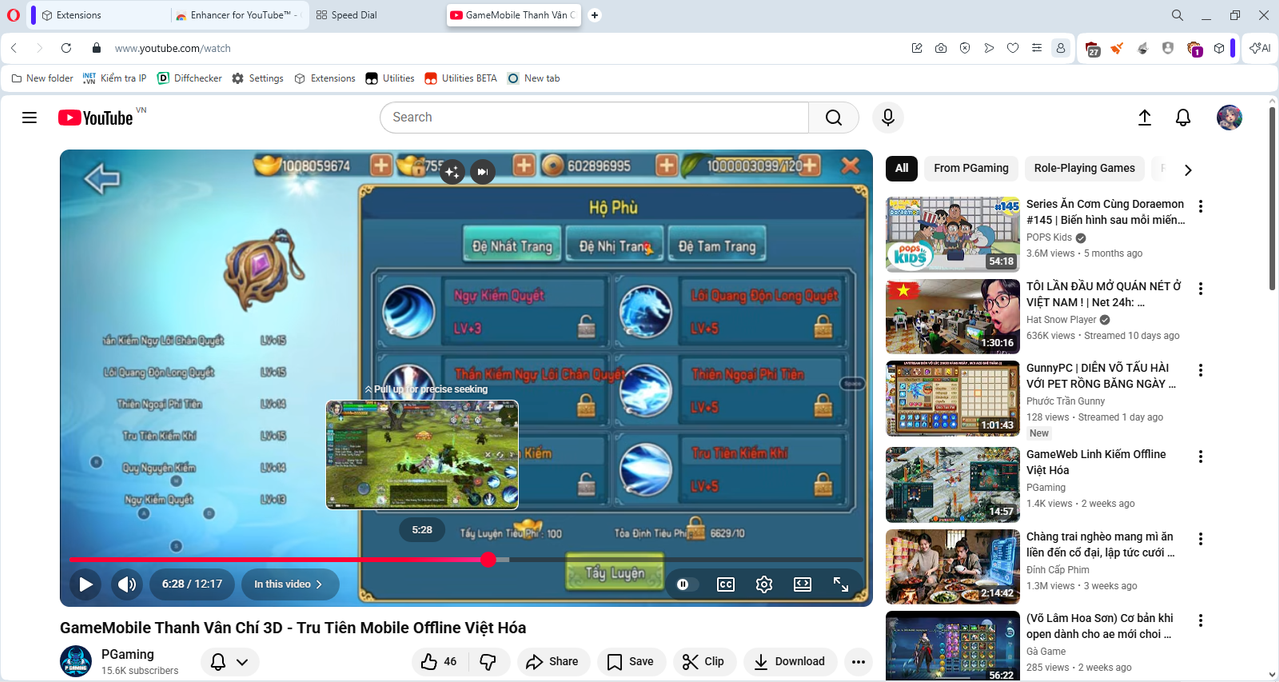Viewport: 1279px width, 682px height.
Task: Open more actions ellipsis below video
Action: click(858, 661)
